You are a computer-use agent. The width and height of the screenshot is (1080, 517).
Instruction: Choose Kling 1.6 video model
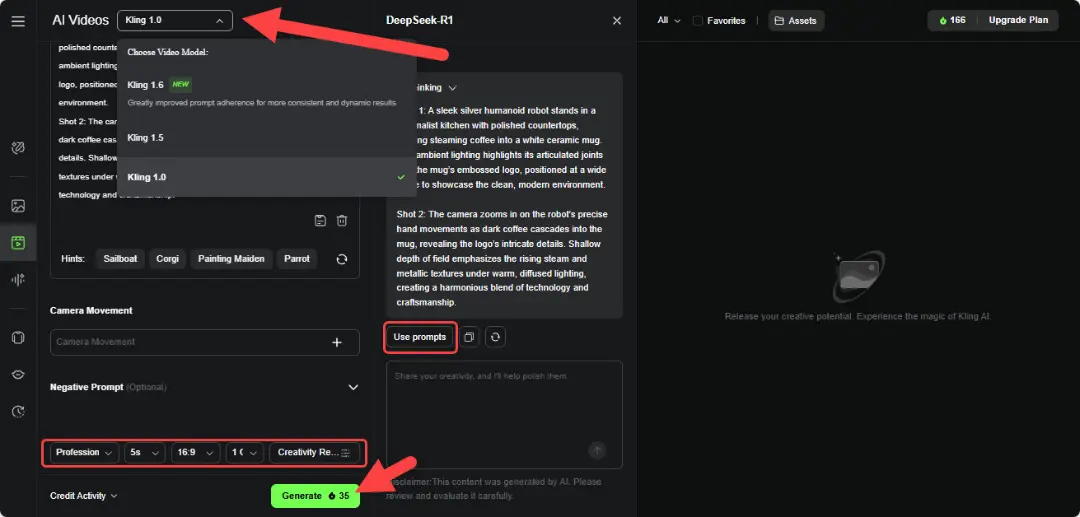pos(267,93)
